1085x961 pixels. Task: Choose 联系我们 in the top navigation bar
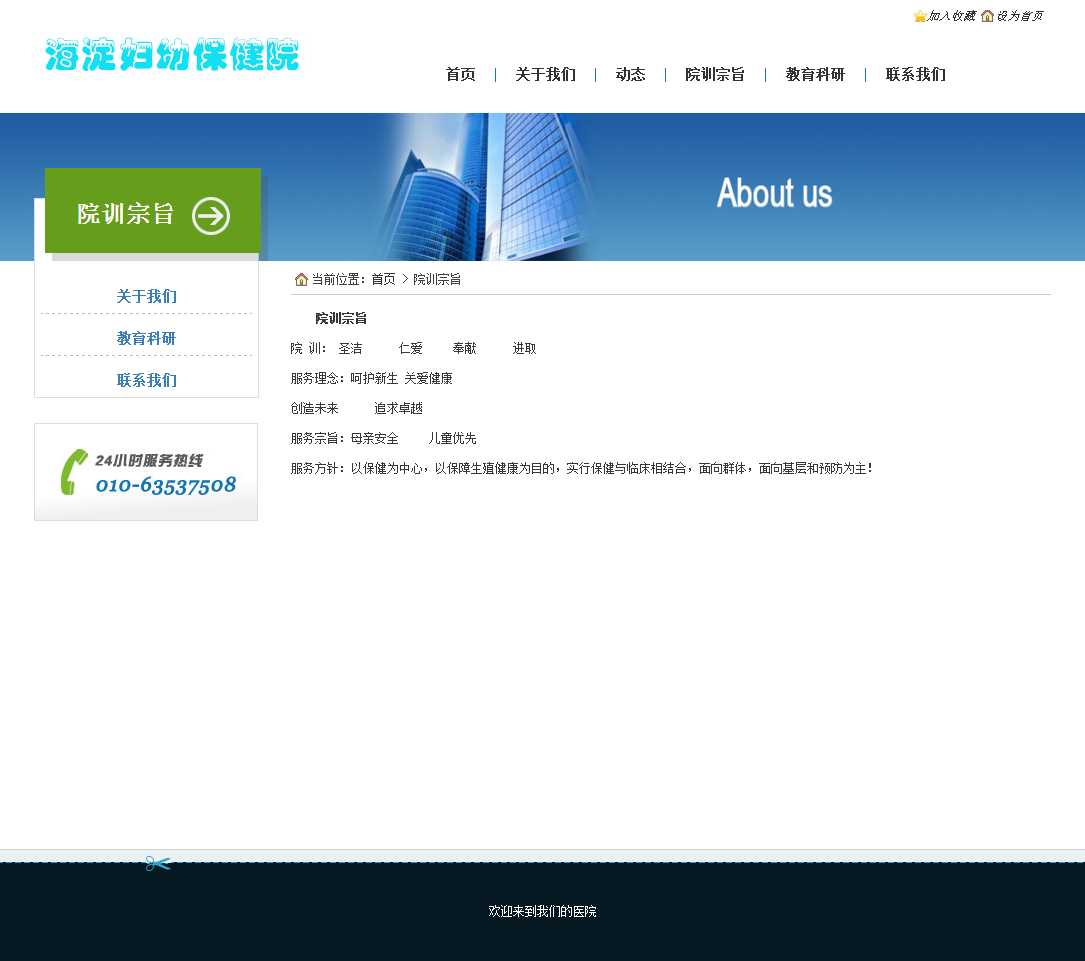(915, 75)
